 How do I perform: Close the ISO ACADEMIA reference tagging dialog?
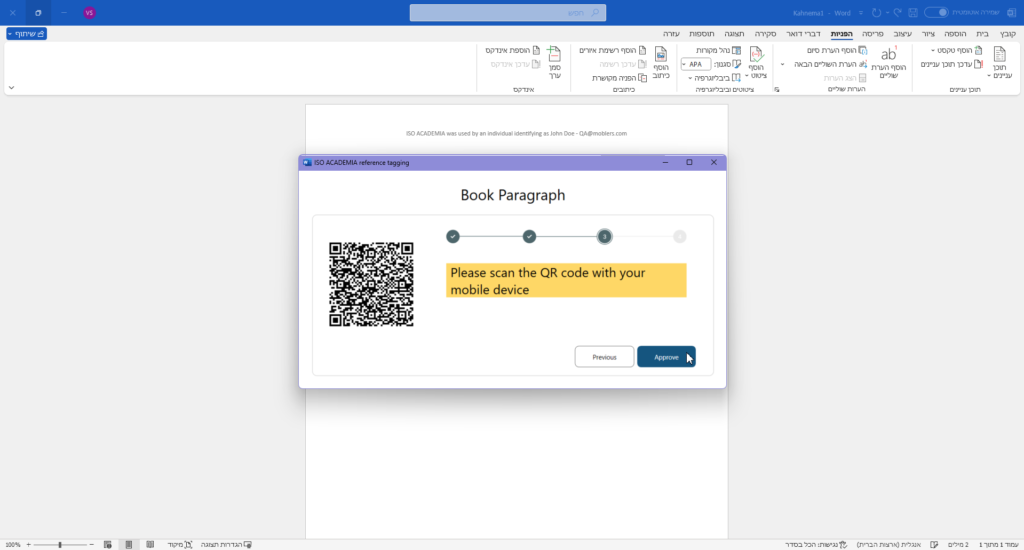point(714,162)
